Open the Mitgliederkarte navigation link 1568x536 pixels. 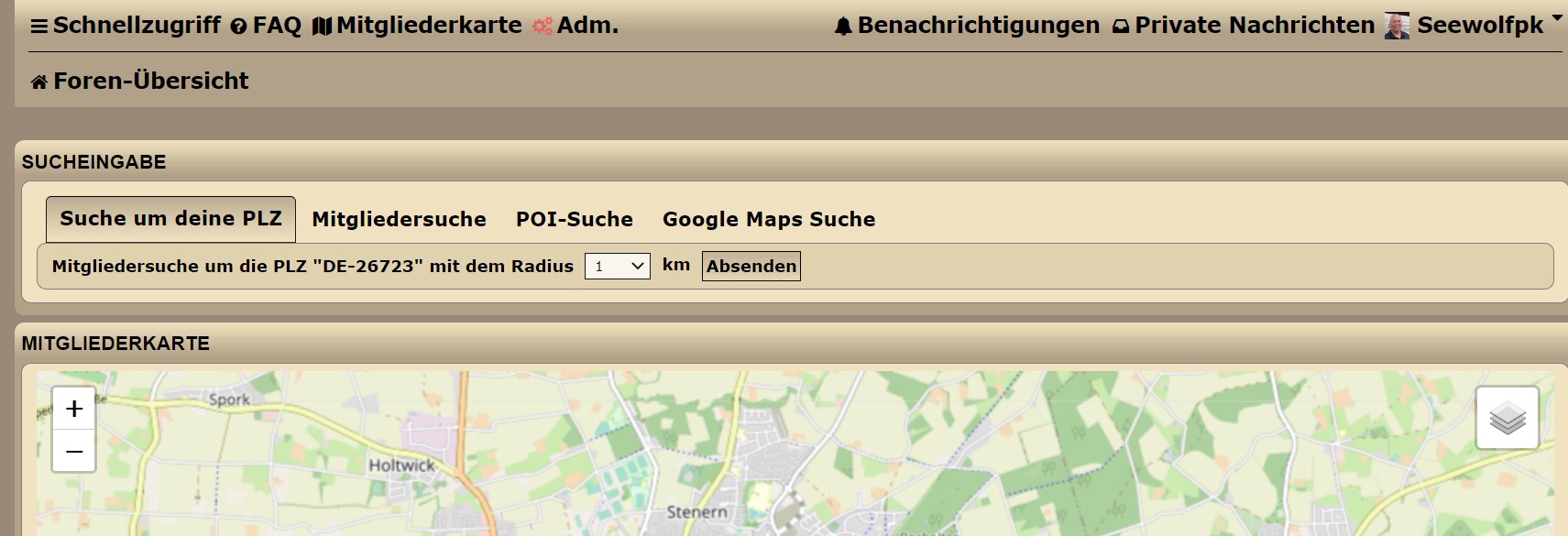click(x=417, y=26)
